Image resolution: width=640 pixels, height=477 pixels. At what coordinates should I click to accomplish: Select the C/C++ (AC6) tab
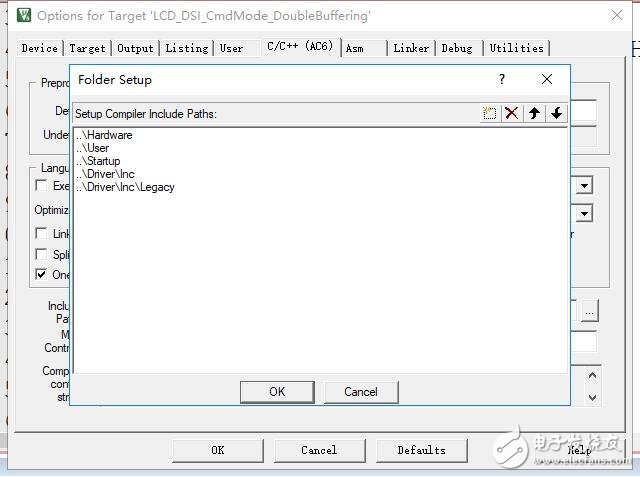[300, 46]
